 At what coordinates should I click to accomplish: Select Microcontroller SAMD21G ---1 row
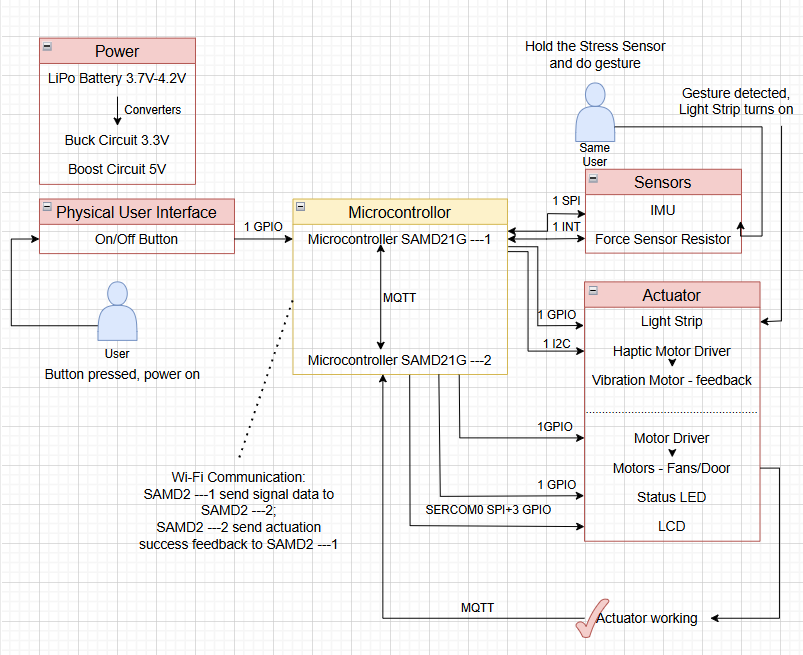(x=400, y=239)
